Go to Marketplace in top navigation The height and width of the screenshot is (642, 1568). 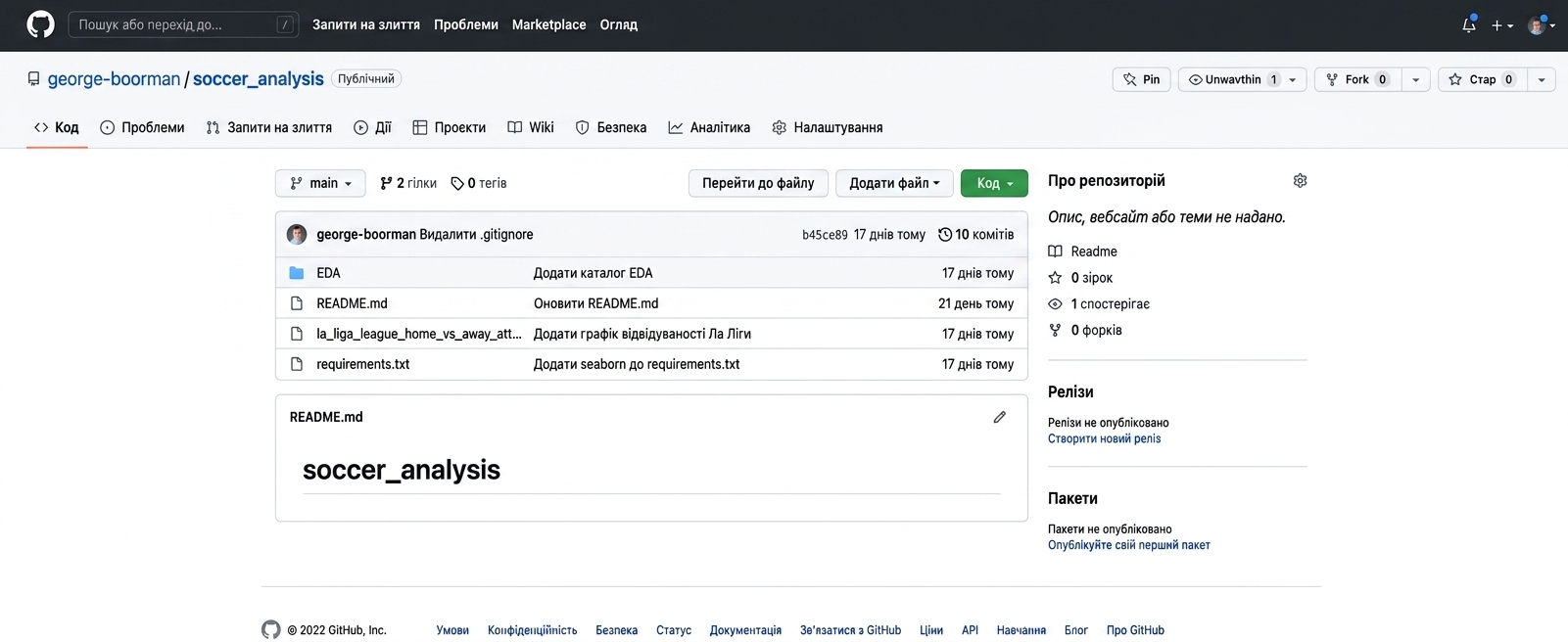pos(548,24)
